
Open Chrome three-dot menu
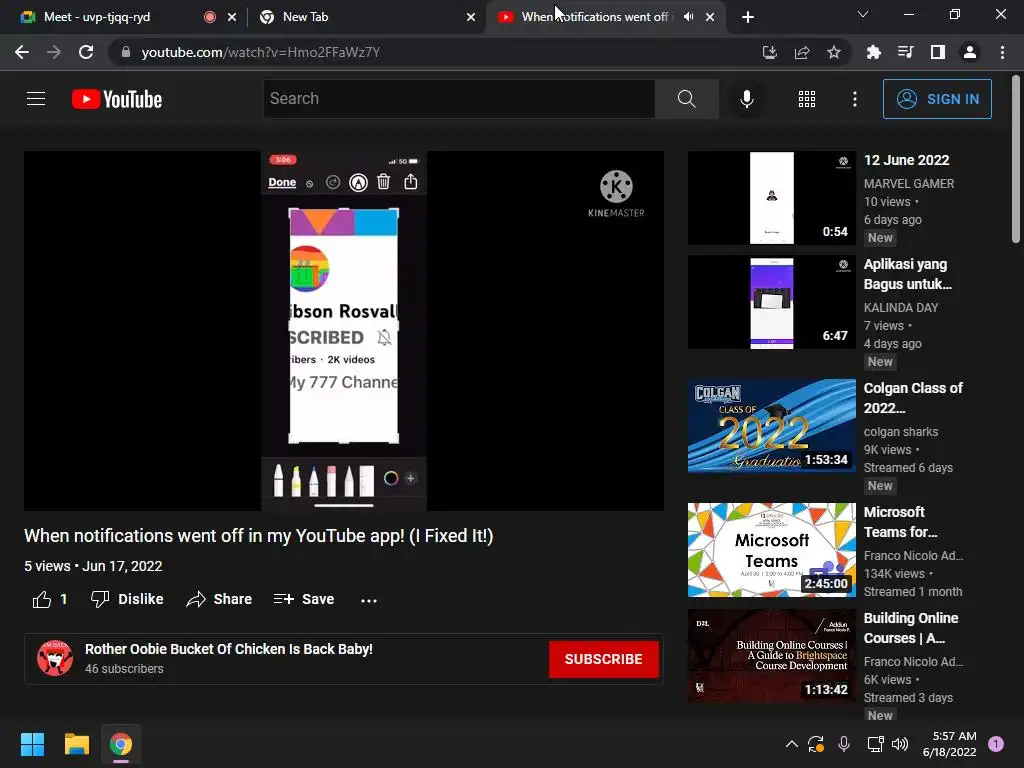click(x=1002, y=52)
